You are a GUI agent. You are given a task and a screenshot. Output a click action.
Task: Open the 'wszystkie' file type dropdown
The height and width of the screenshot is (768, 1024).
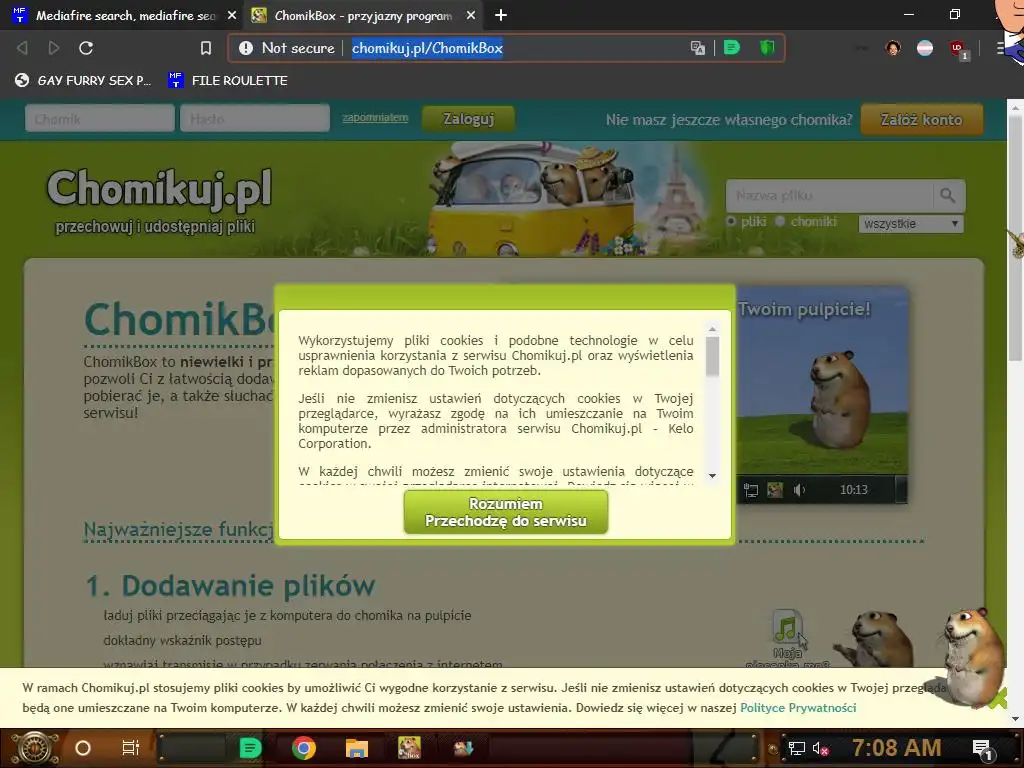911,223
